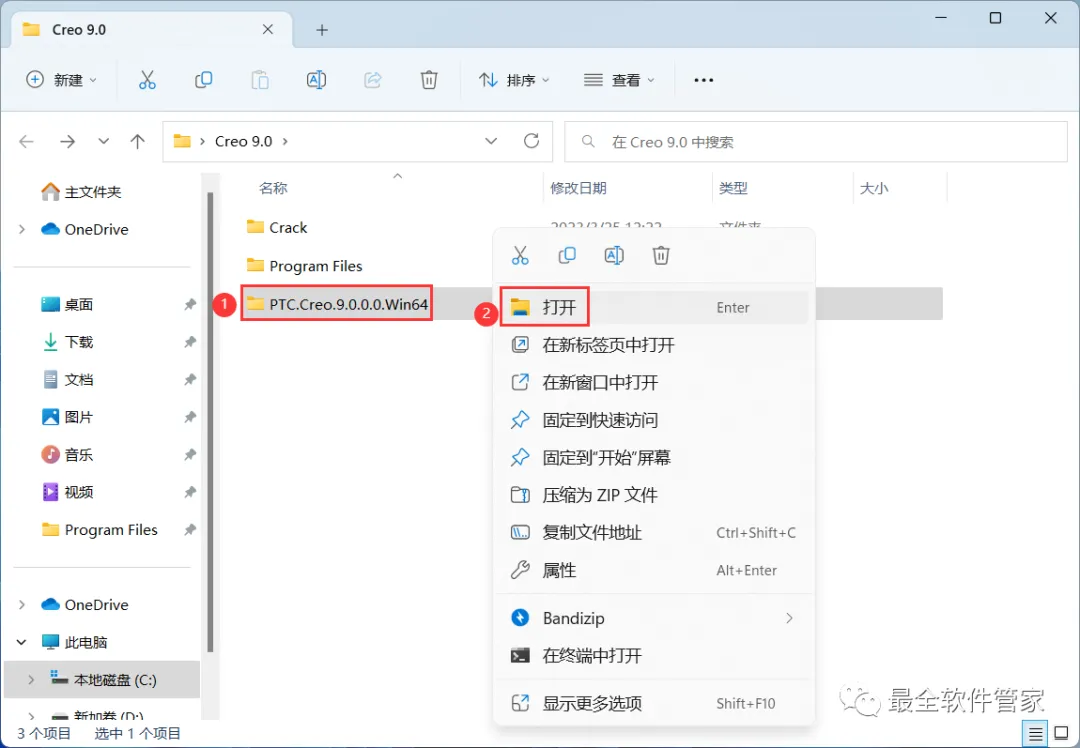Open 音乐 in the sidebar

click(x=68, y=455)
